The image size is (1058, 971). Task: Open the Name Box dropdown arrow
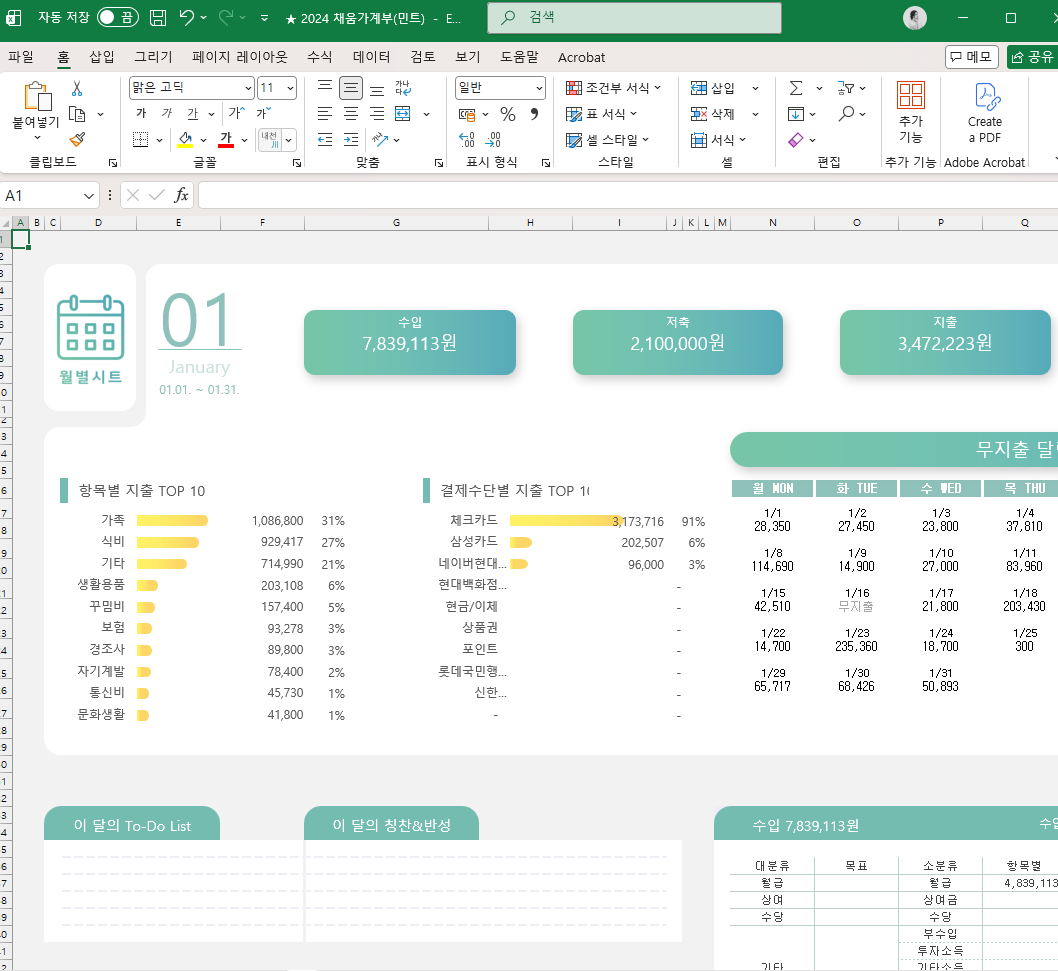pos(88,196)
